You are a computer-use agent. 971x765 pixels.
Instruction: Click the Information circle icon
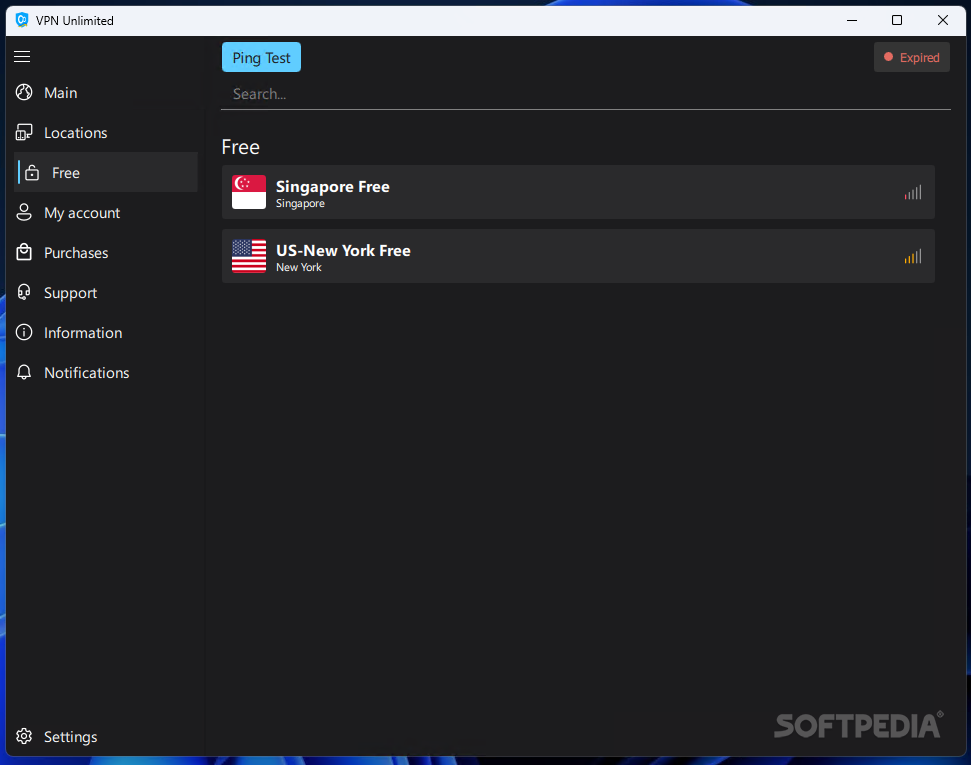[x=24, y=333]
